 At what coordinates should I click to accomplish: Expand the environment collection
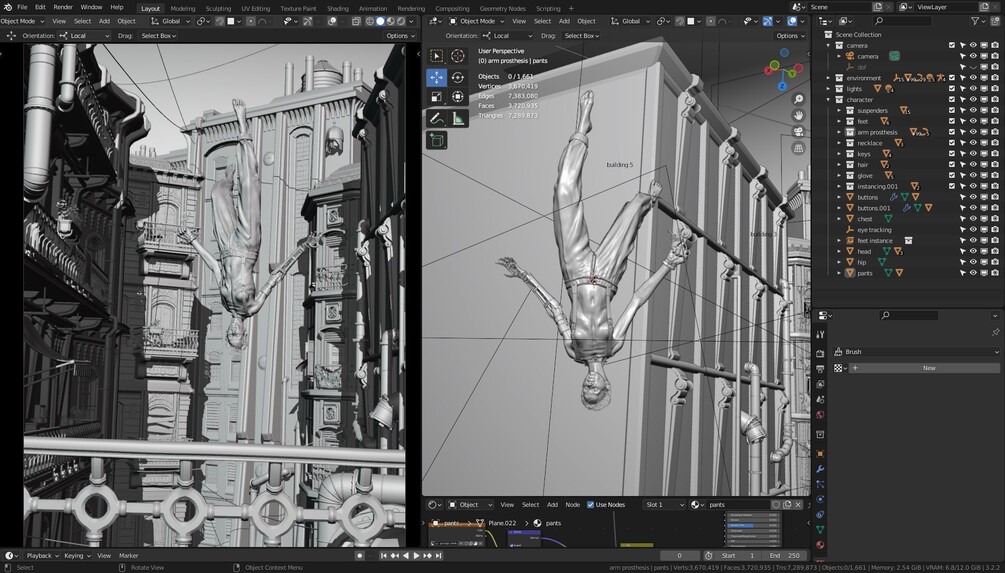pyautogui.click(x=828, y=78)
